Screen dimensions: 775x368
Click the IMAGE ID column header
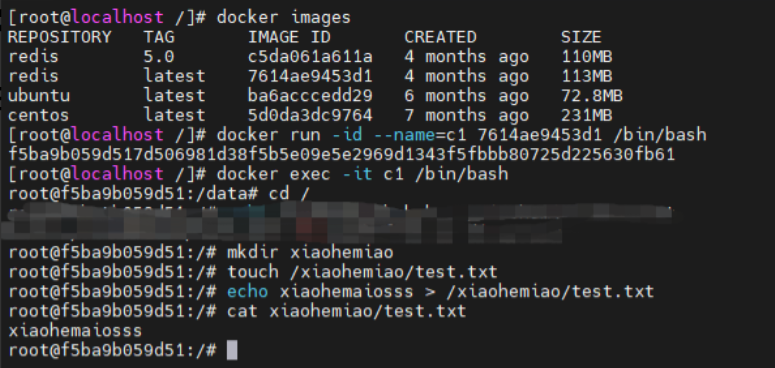pos(289,37)
